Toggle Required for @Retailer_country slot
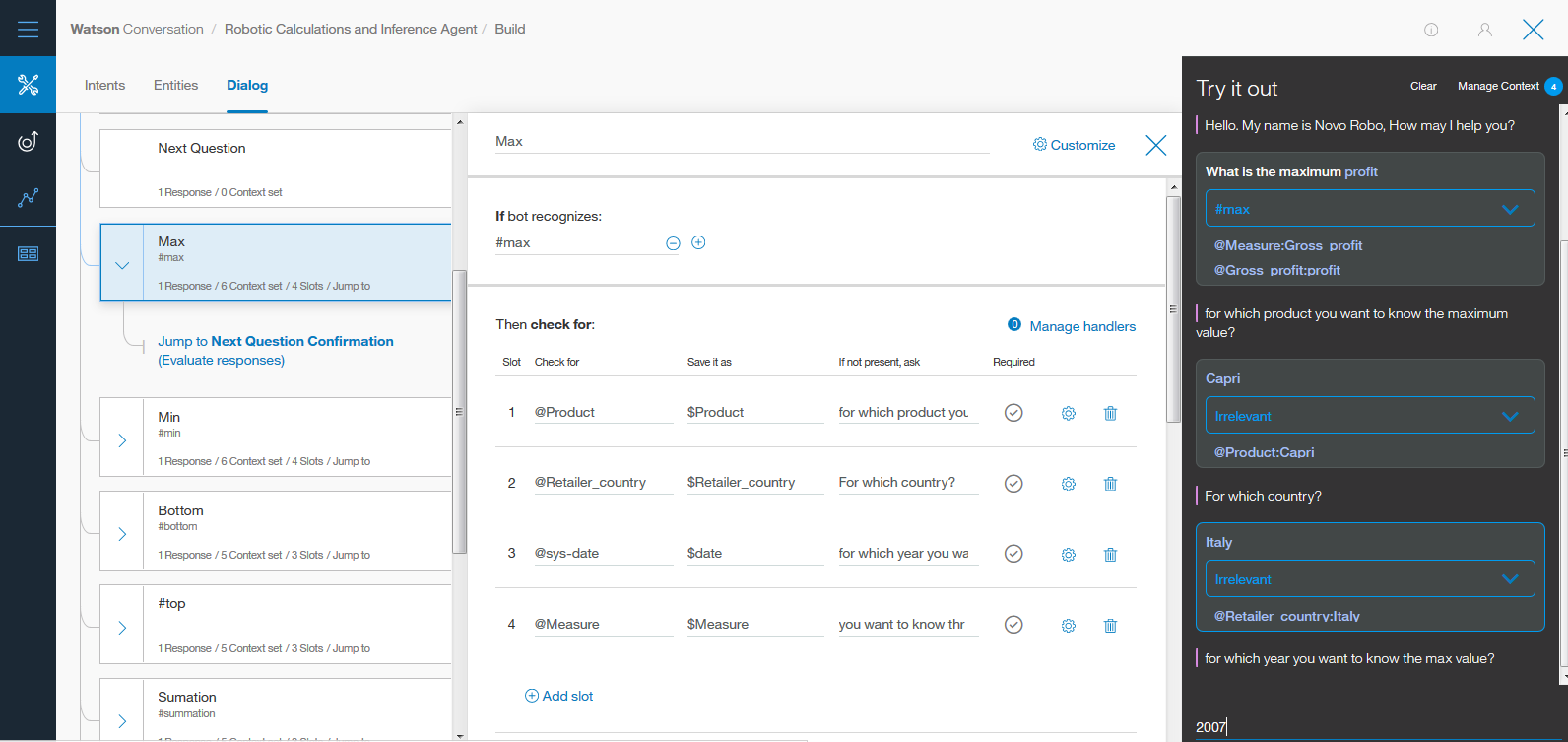 [x=1013, y=483]
